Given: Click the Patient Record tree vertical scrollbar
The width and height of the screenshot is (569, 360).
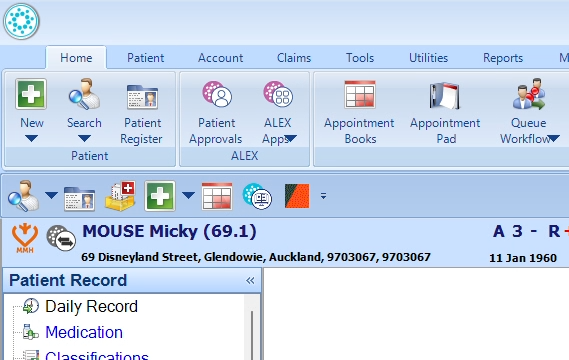Looking at the screenshot, I should (252, 328).
